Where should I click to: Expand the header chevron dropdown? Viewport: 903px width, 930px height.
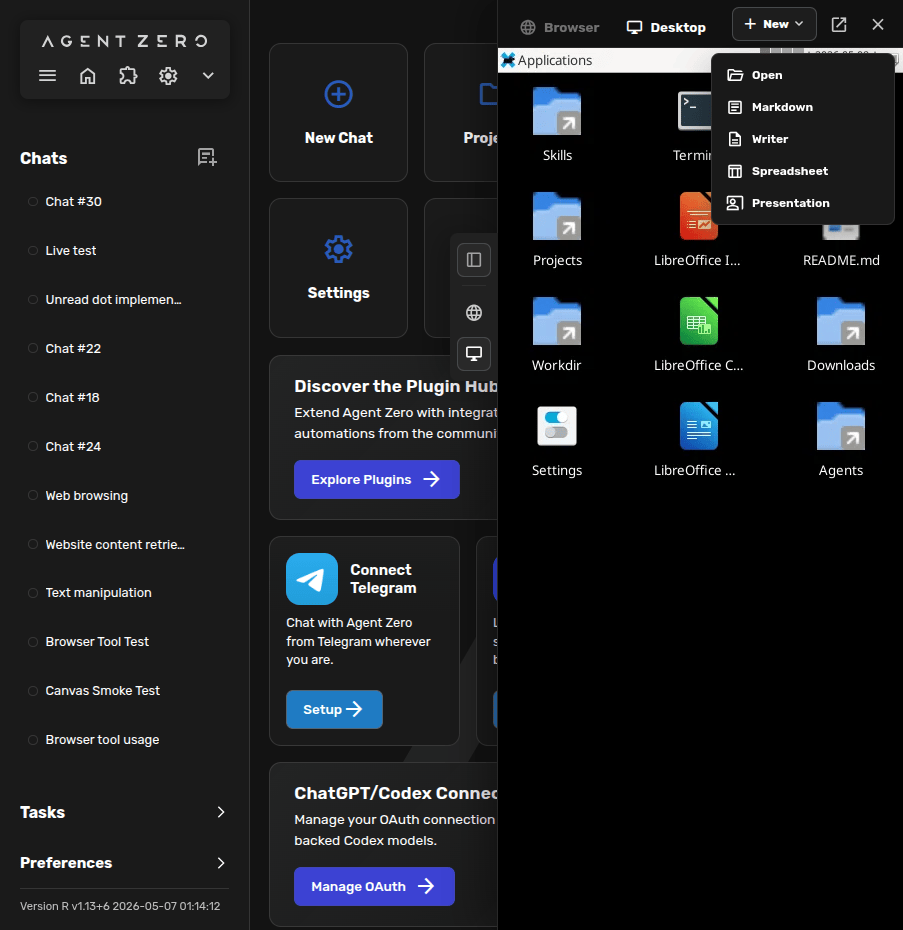[x=208, y=76]
